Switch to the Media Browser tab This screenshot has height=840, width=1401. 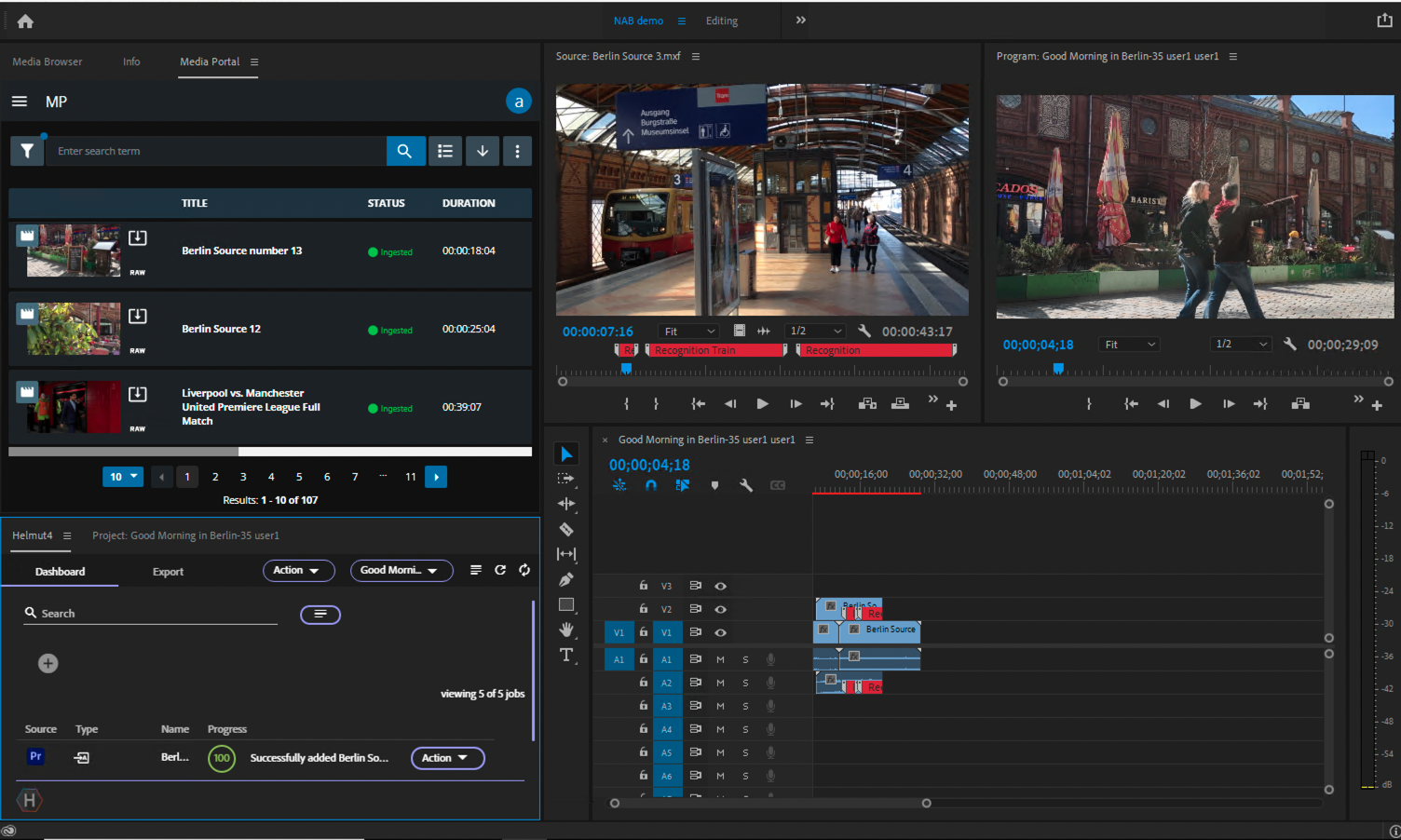pos(47,61)
